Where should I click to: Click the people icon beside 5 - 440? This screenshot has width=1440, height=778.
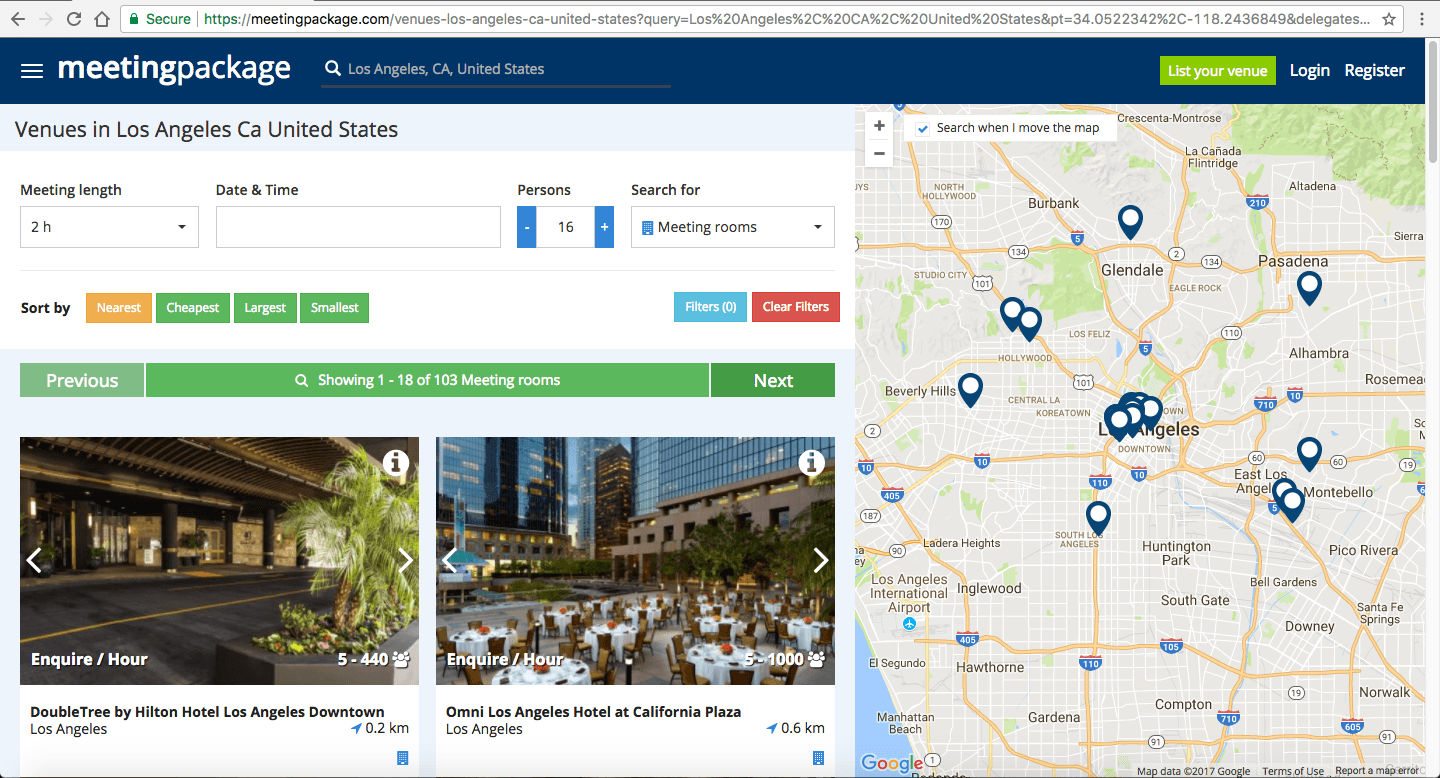pos(401,659)
